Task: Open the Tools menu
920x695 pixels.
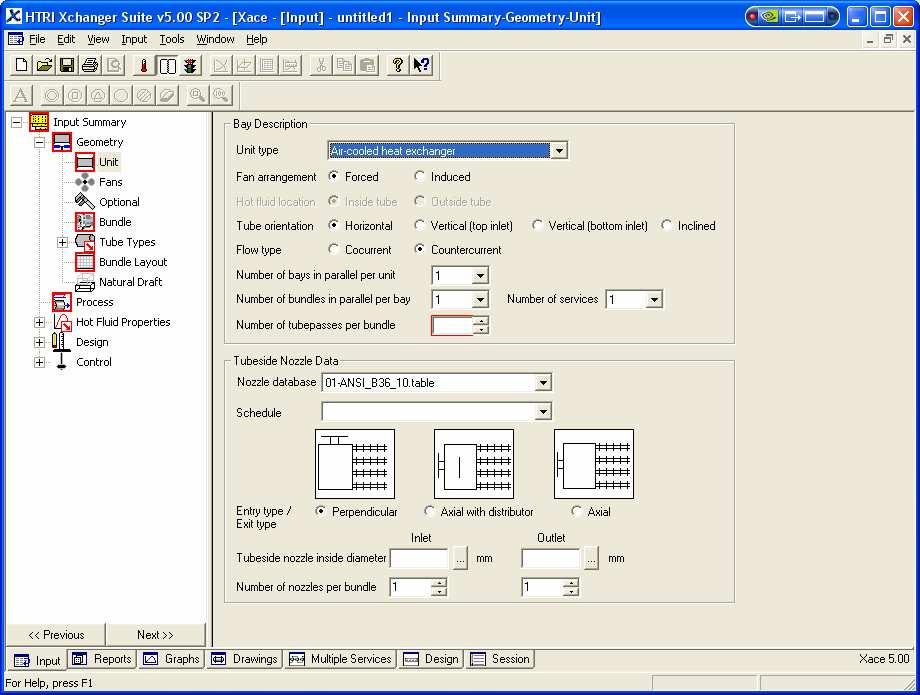Action: tap(172, 39)
